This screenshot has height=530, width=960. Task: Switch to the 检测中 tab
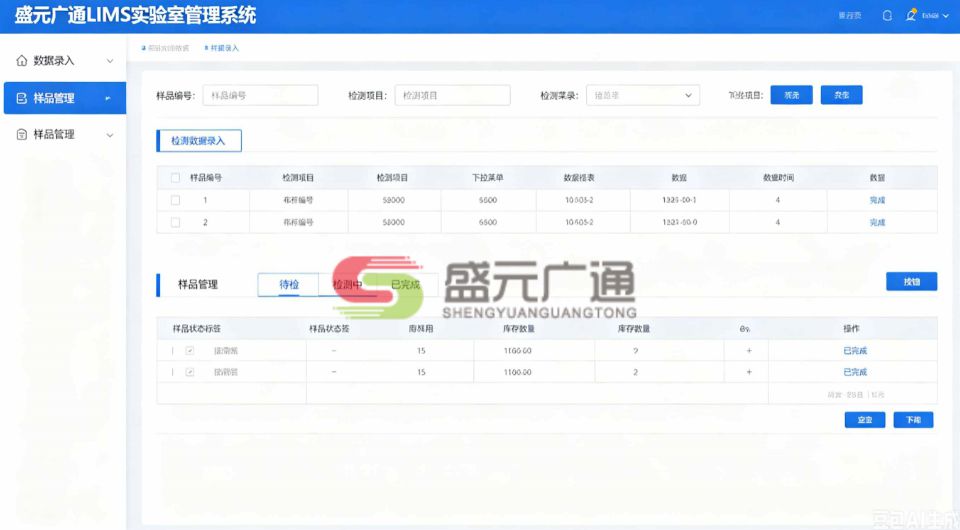347,285
